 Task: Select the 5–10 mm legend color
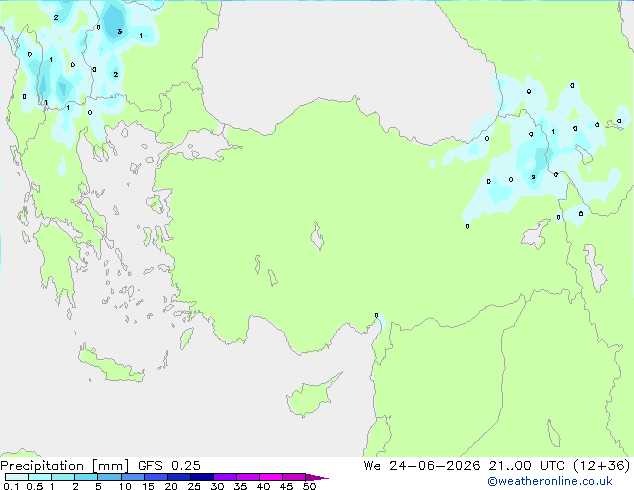pos(109,477)
